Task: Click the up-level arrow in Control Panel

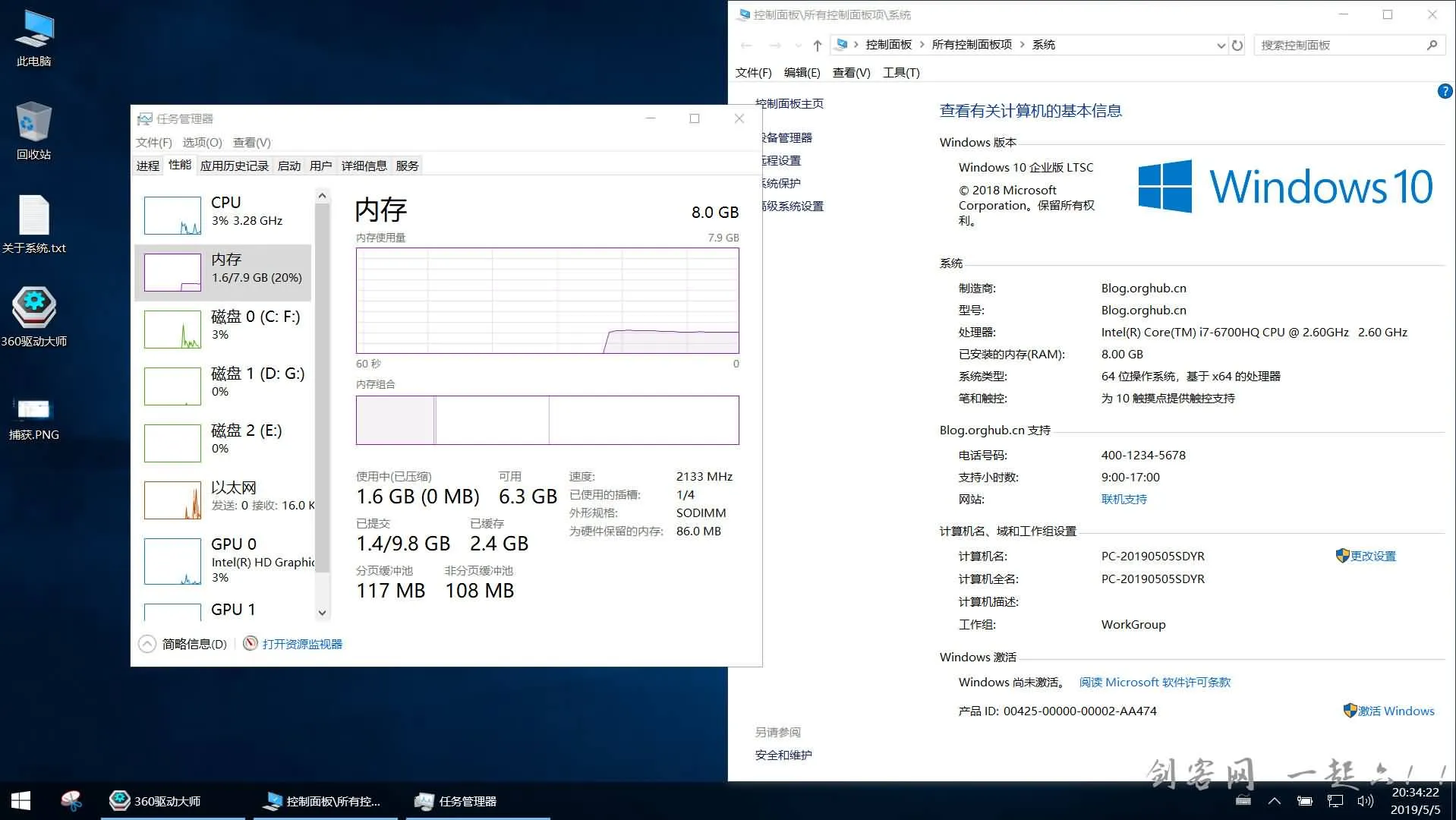Action: click(818, 46)
